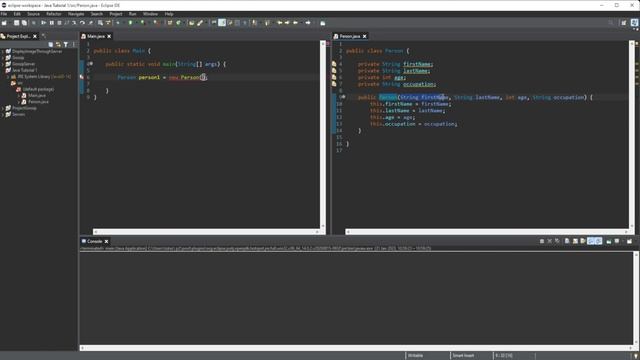This screenshot has width=640, height=360.
Task: Expand the ProjectGossip project
Action: [3, 108]
